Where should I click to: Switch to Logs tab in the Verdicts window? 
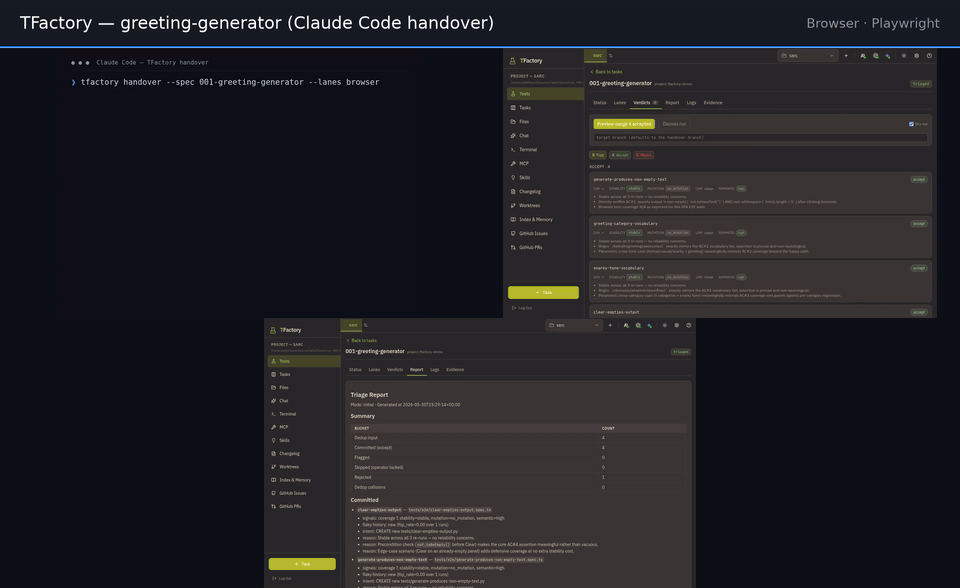click(691, 103)
